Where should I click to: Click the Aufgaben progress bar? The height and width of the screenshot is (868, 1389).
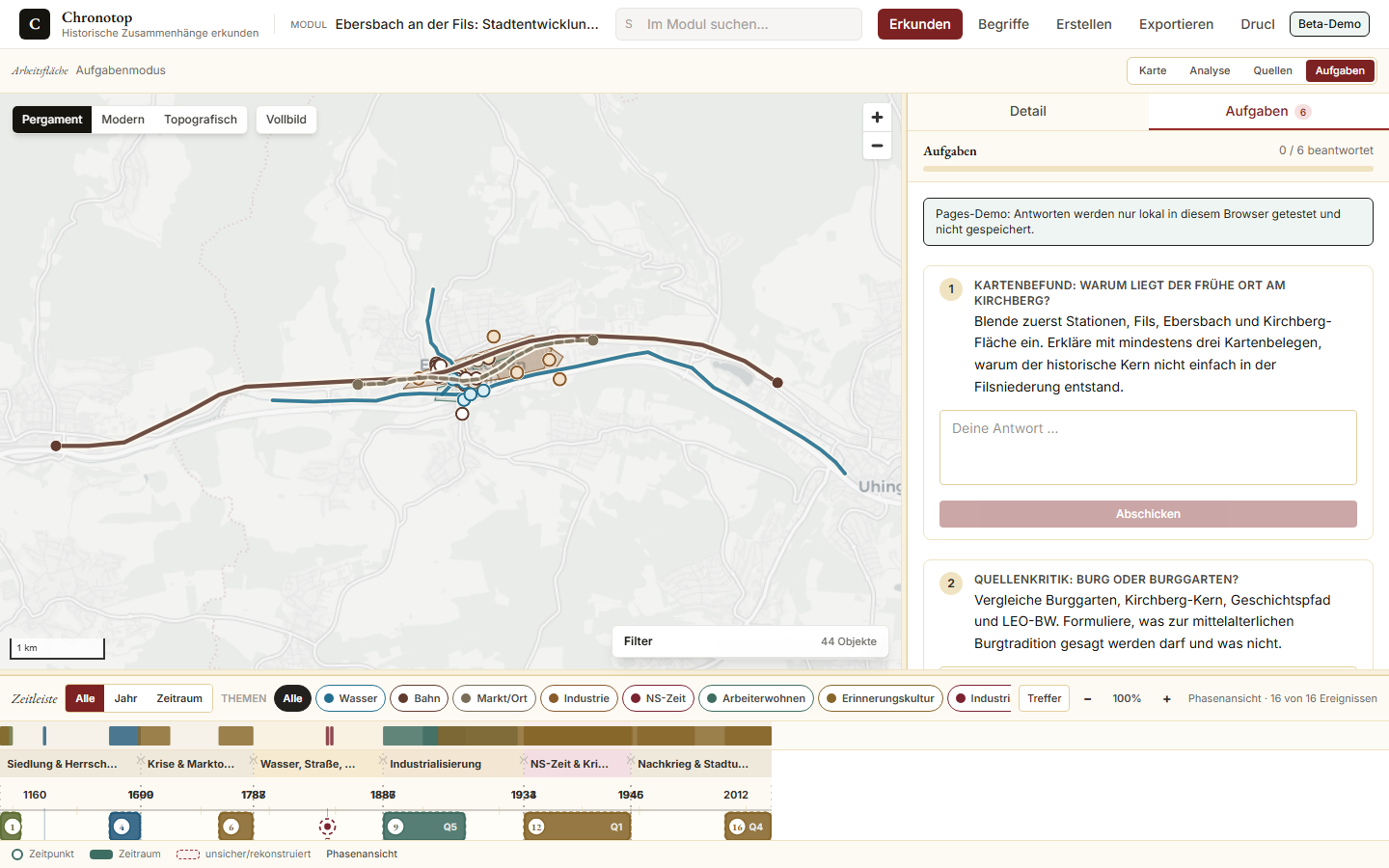1148,169
